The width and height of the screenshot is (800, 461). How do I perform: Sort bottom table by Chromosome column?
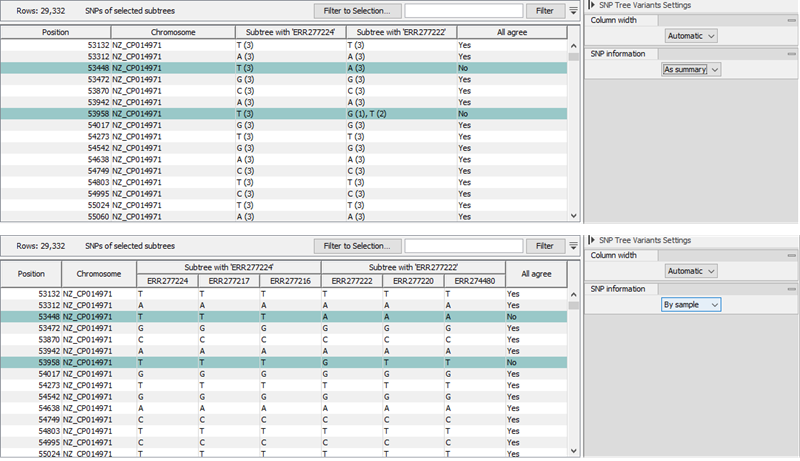[x=99, y=274]
